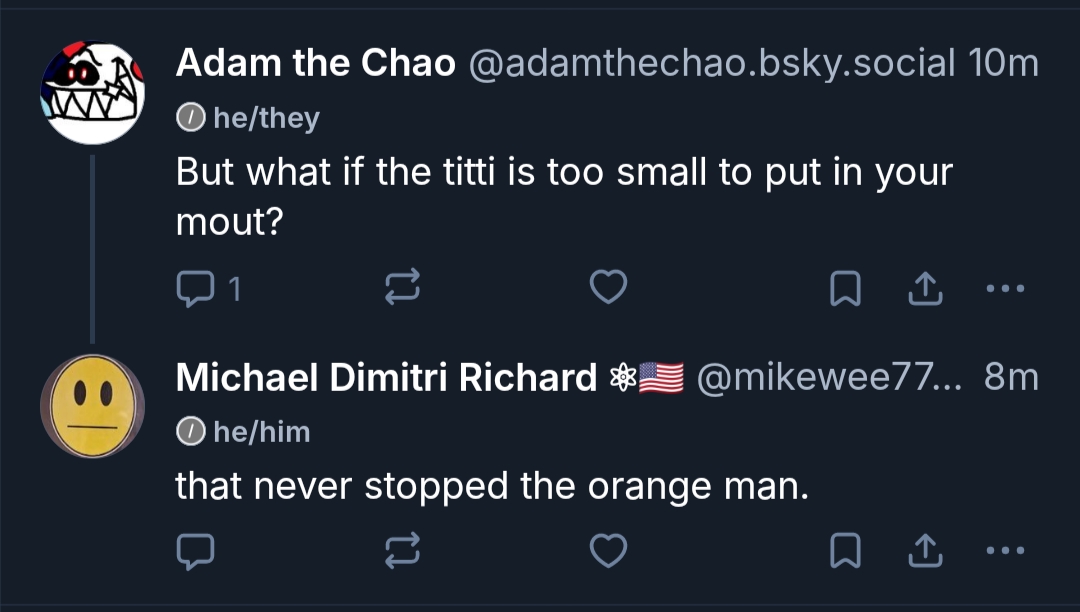Like Adam the Chao's post
The width and height of the screenshot is (1080, 612).
tap(608, 289)
